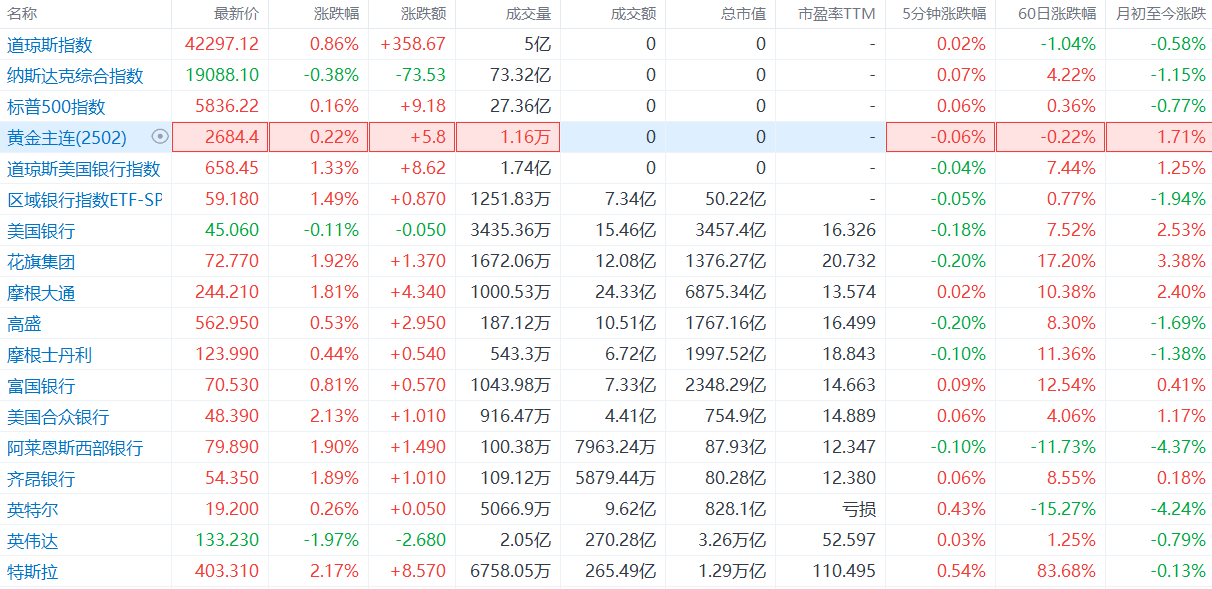Click price 19088.10
This screenshot has width=1212, height=589.
pyautogui.click(x=222, y=76)
